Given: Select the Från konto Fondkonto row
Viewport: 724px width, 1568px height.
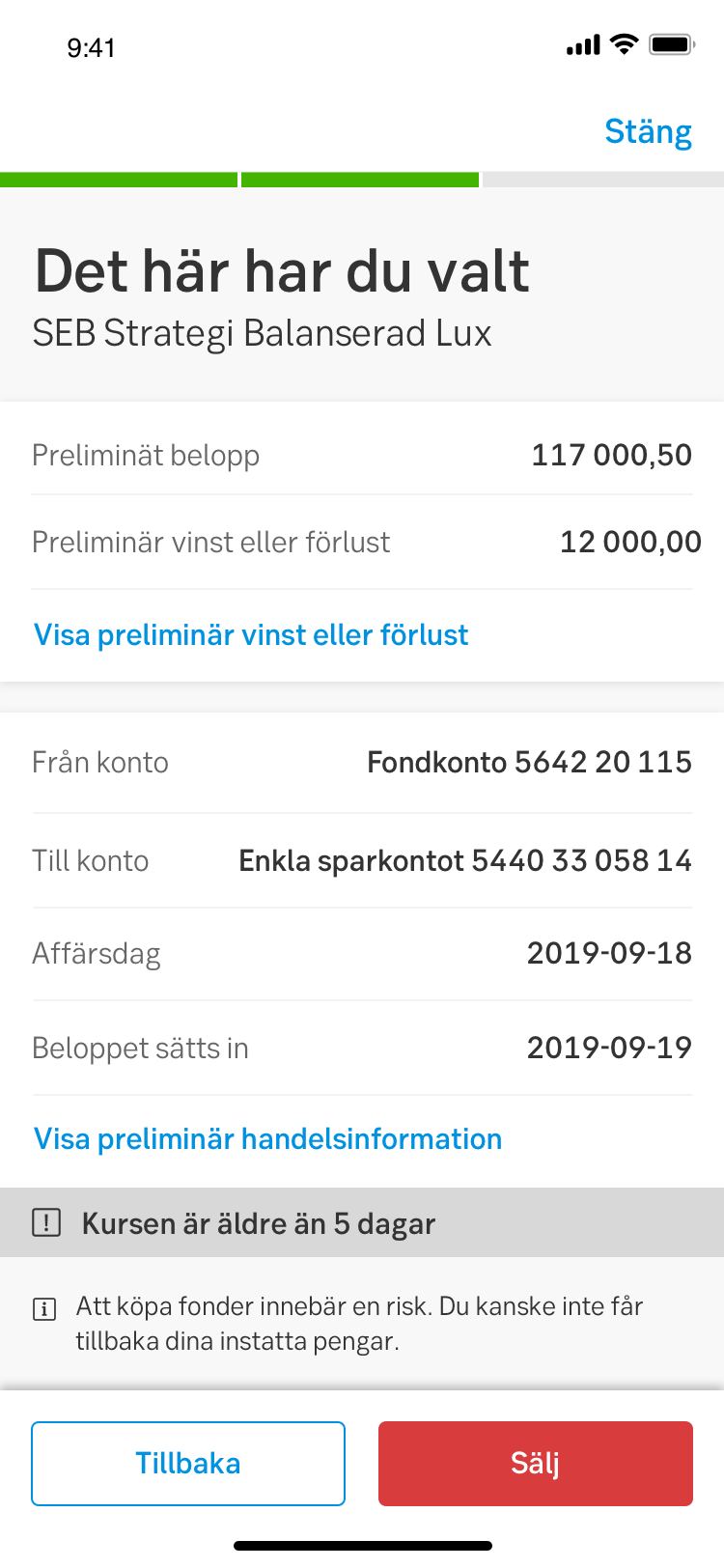Looking at the screenshot, I should [x=362, y=763].
